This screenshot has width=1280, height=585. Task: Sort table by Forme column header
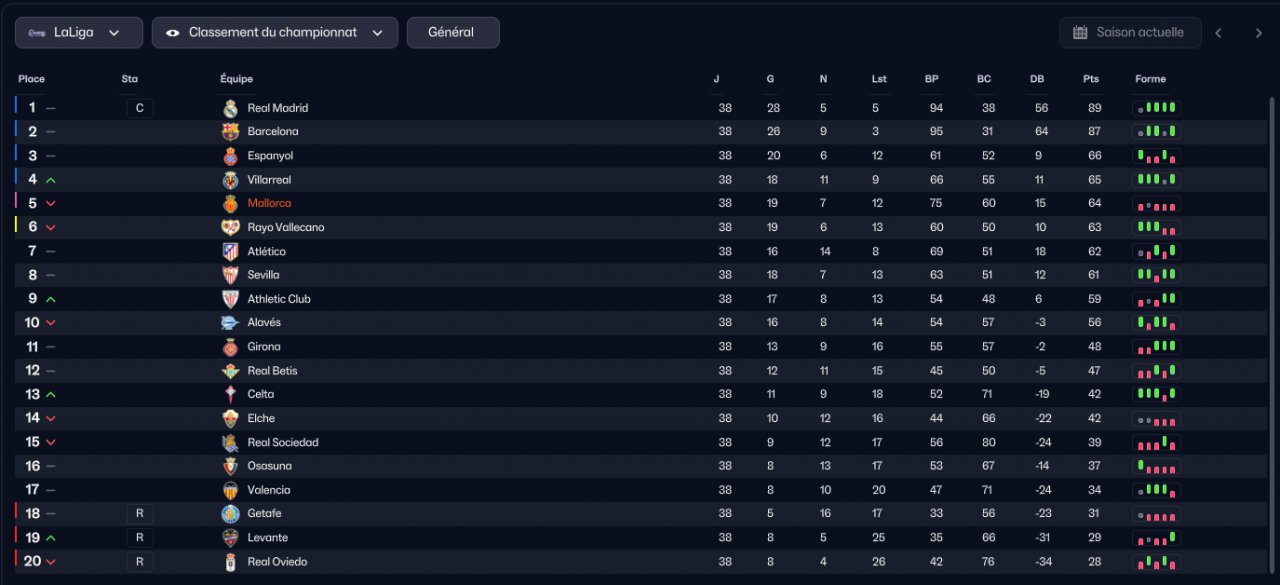pos(1151,79)
